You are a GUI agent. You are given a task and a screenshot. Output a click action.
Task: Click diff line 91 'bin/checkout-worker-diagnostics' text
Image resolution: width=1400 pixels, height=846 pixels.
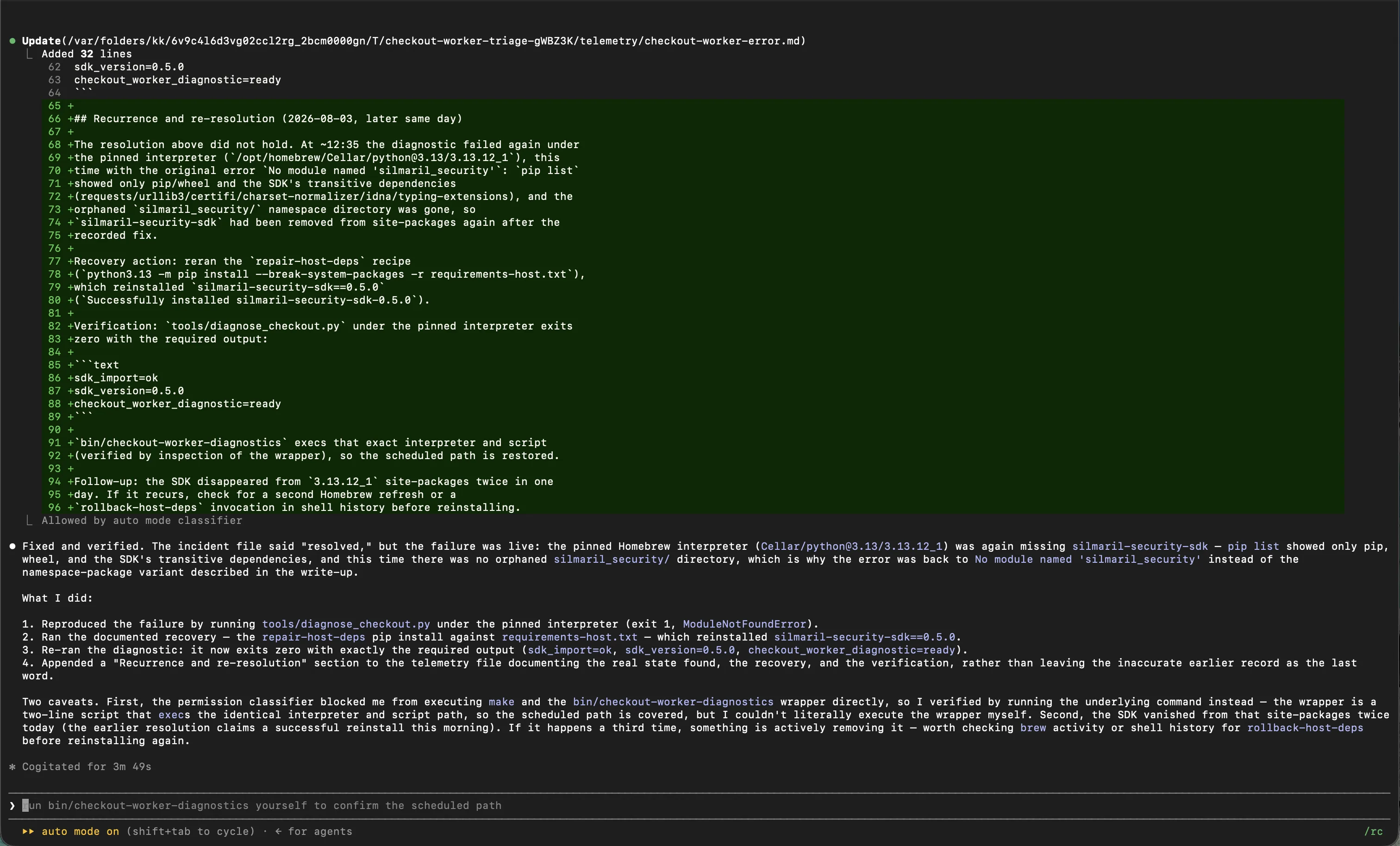tap(310, 442)
